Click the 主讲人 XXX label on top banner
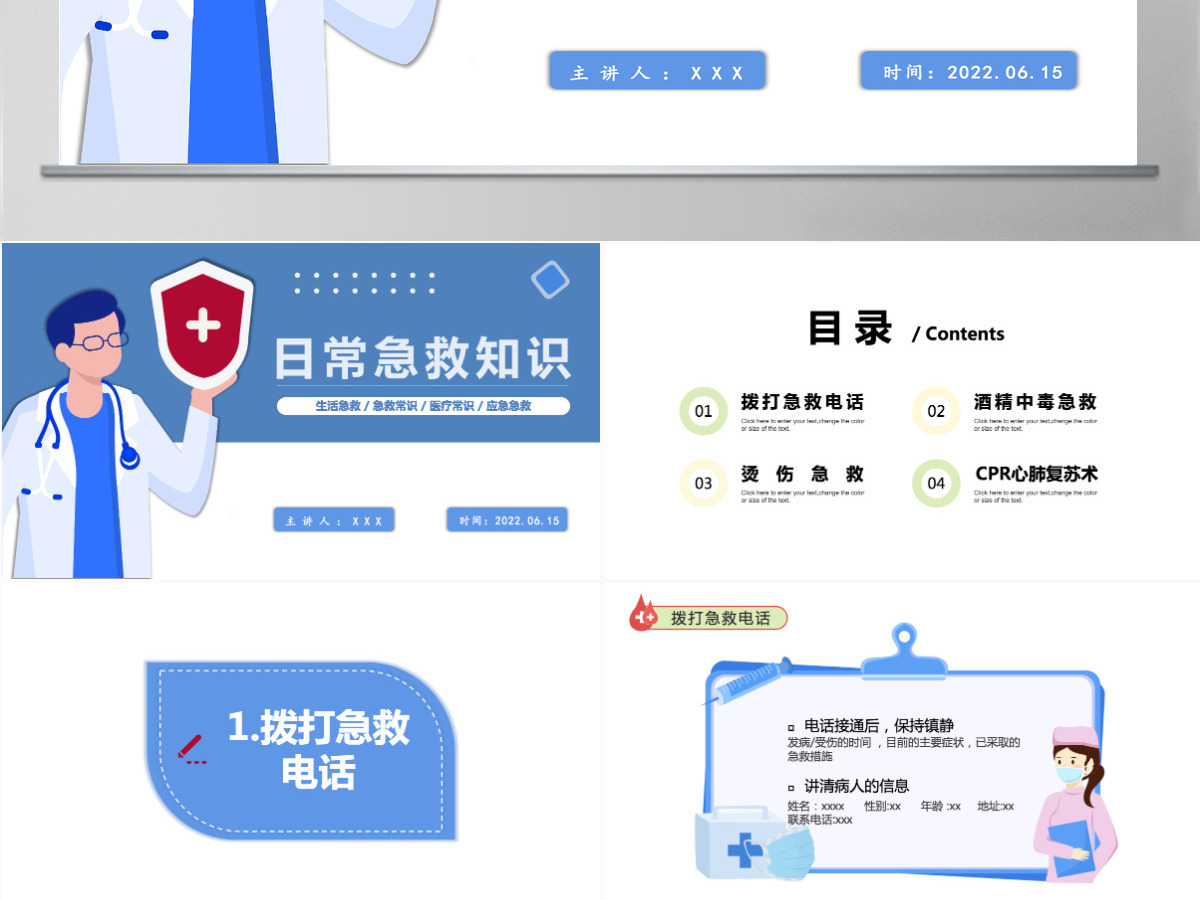Screen dimensions: 1200x900 tap(657, 72)
